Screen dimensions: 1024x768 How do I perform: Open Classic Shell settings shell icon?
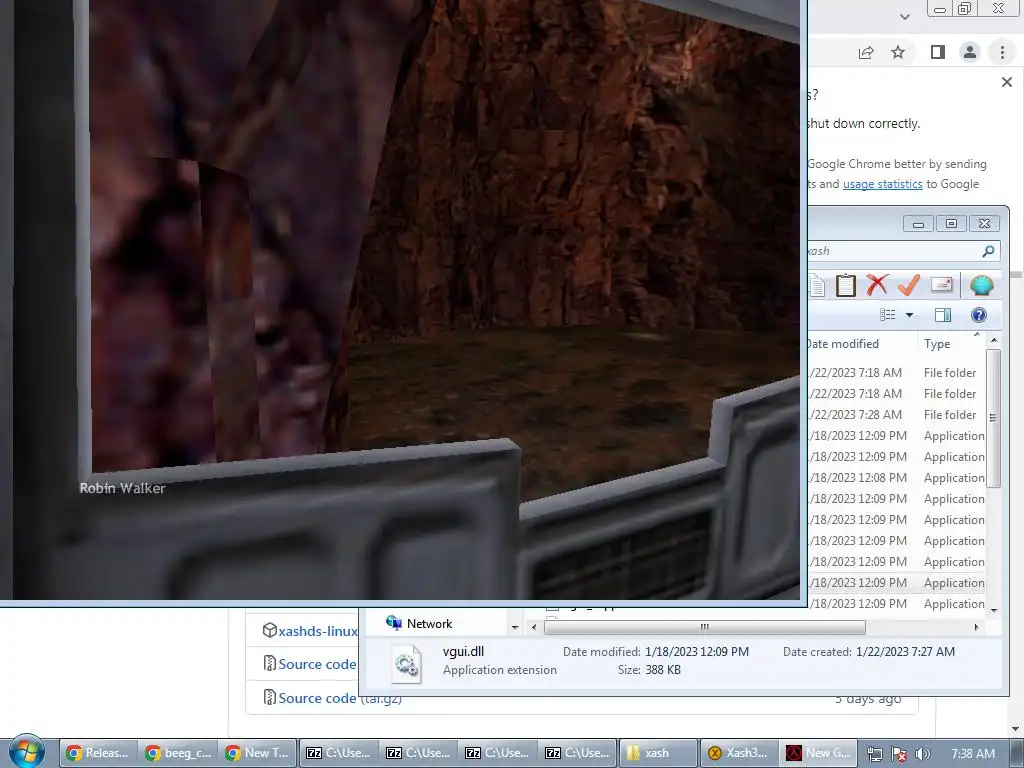pos(981,285)
